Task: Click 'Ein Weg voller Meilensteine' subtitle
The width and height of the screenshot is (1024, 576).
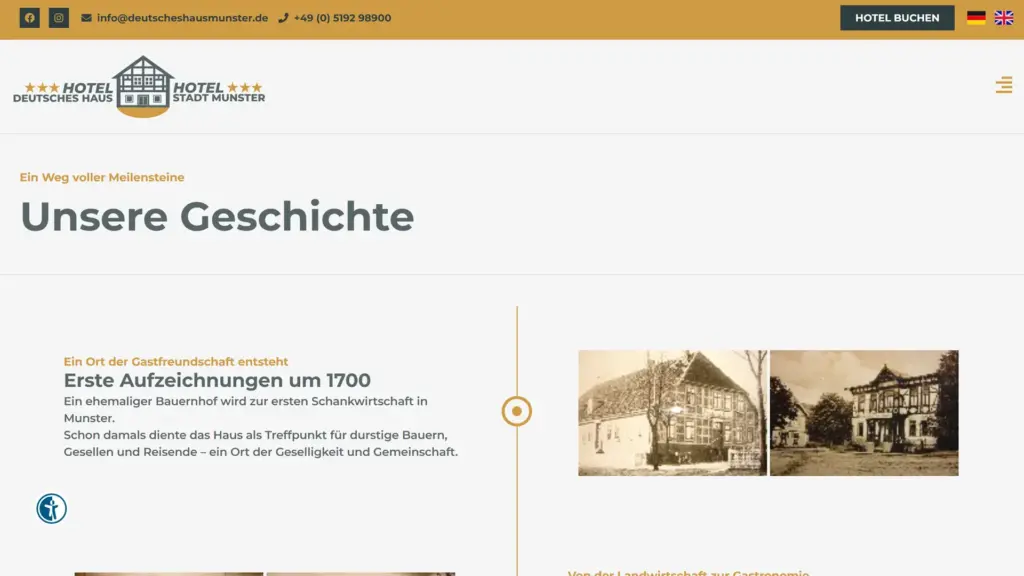Action: [x=102, y=177]
